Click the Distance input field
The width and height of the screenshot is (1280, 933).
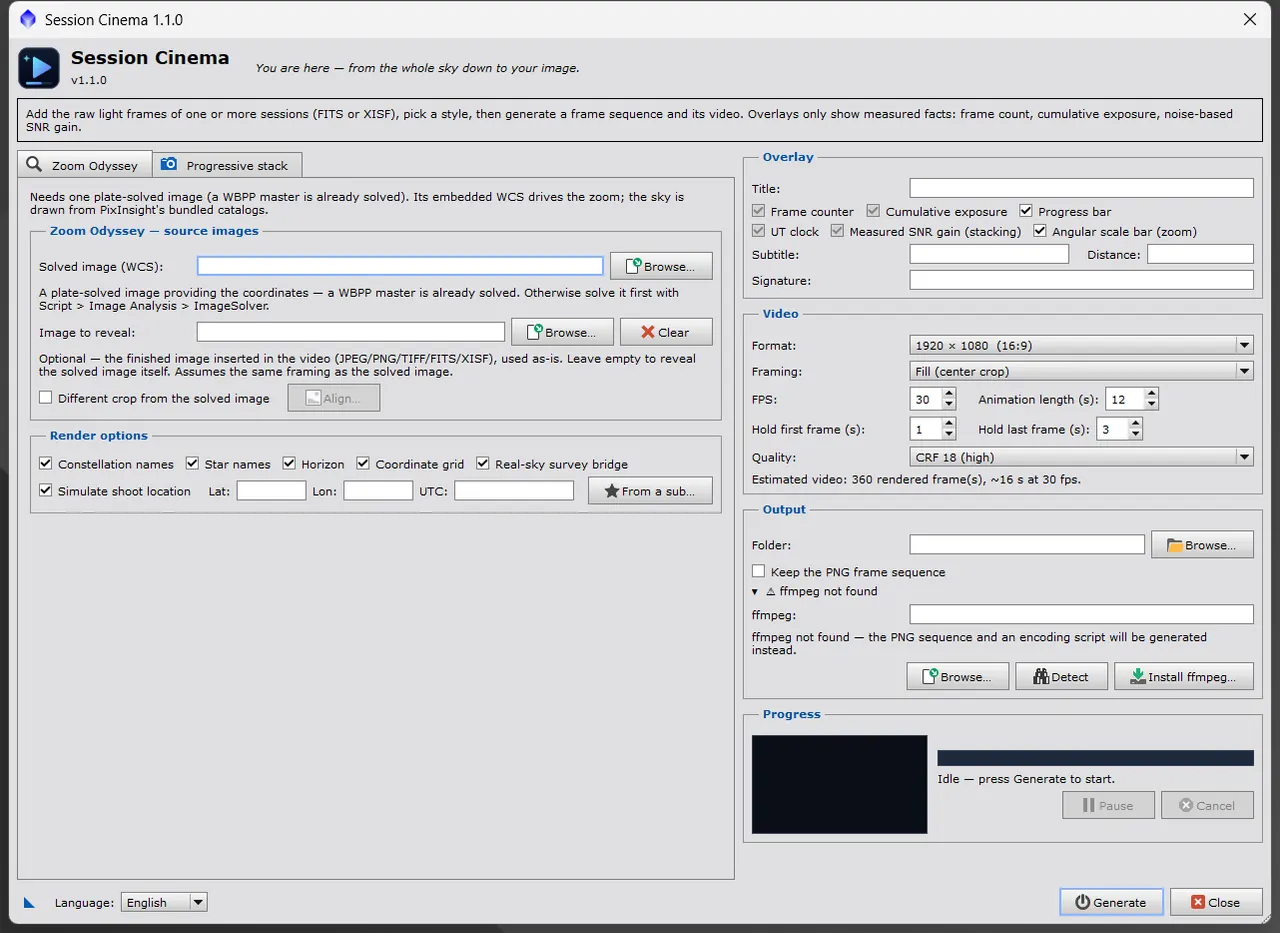point(1200,255)
